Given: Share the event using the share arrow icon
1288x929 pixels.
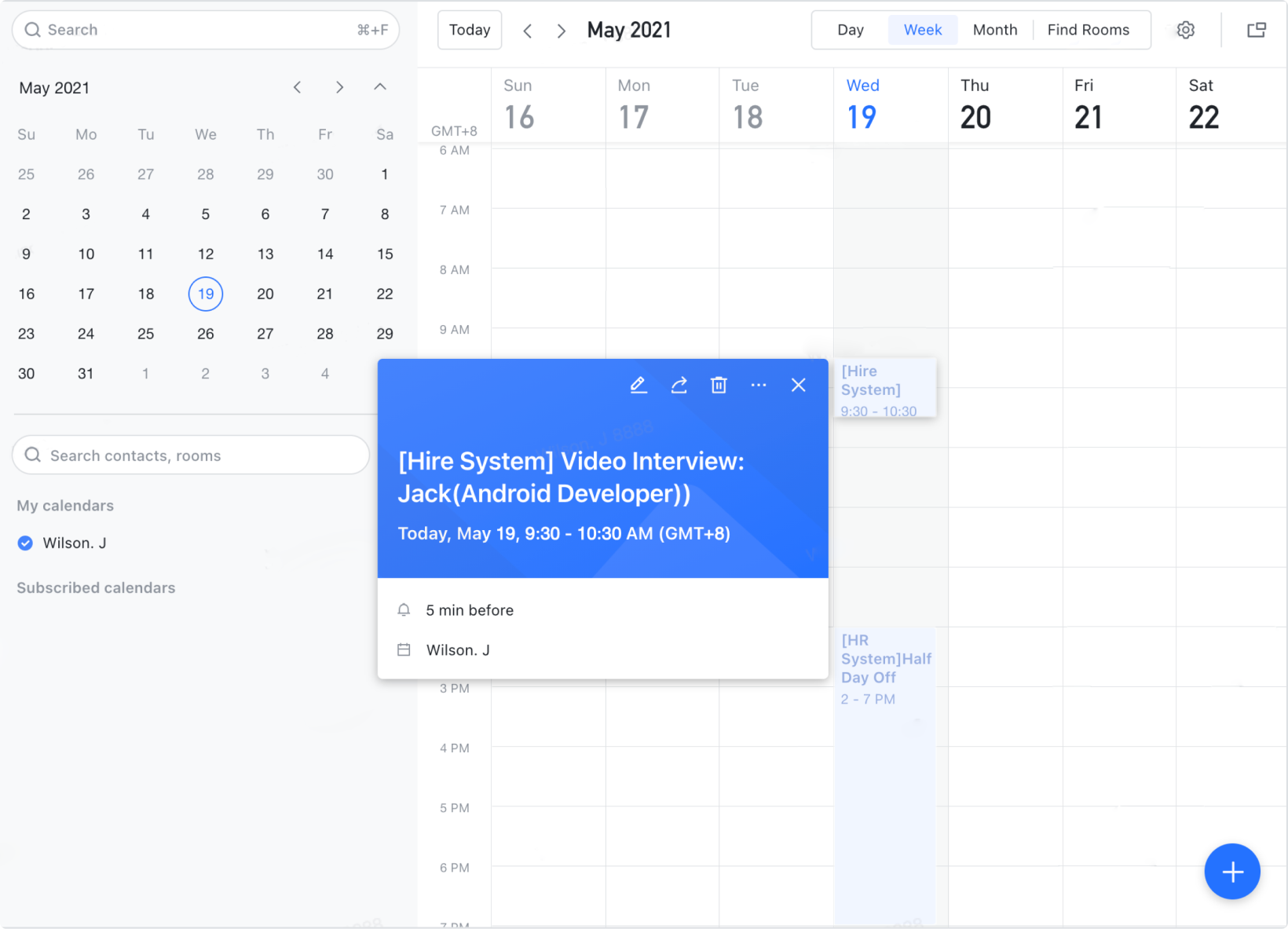Looking at the screenshot, I should (x=679, y=385).
